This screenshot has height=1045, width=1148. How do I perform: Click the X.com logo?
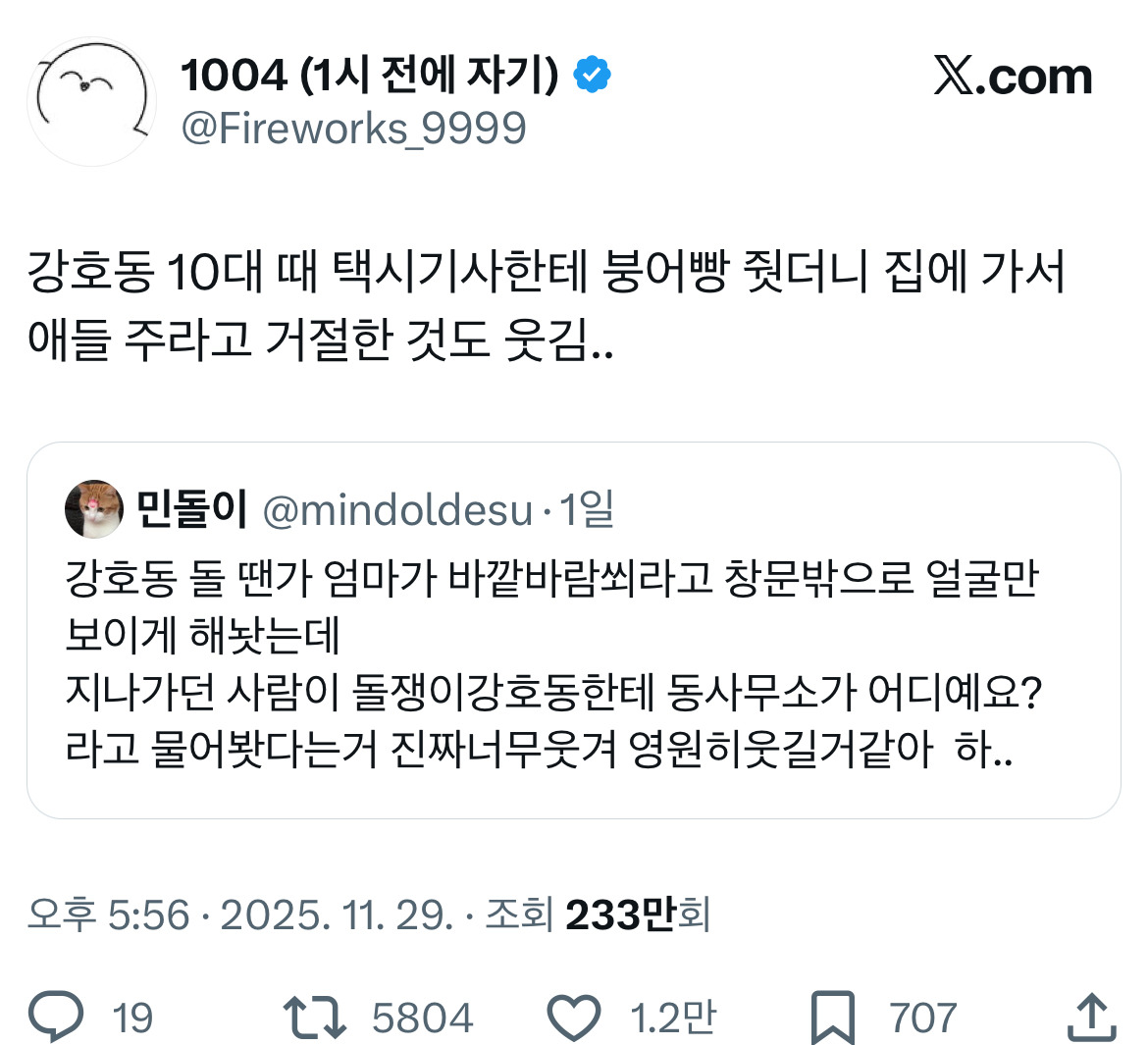1013,77
